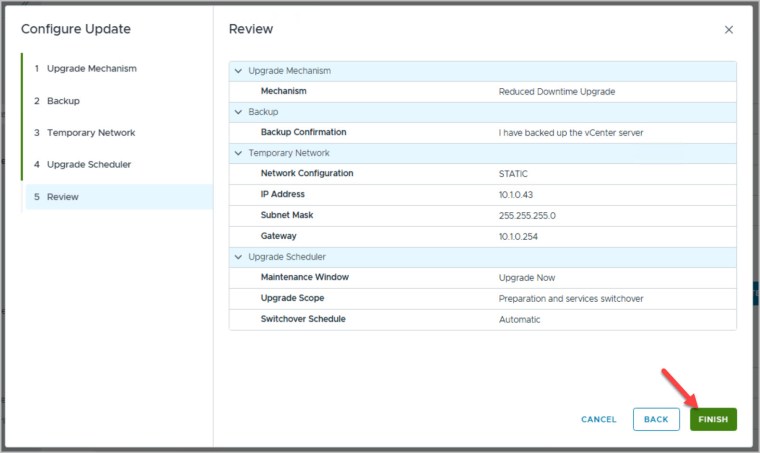Select the Switchover Schedule Automatic value
Viewport: 760px width, 453px height.
click(519, 319)
